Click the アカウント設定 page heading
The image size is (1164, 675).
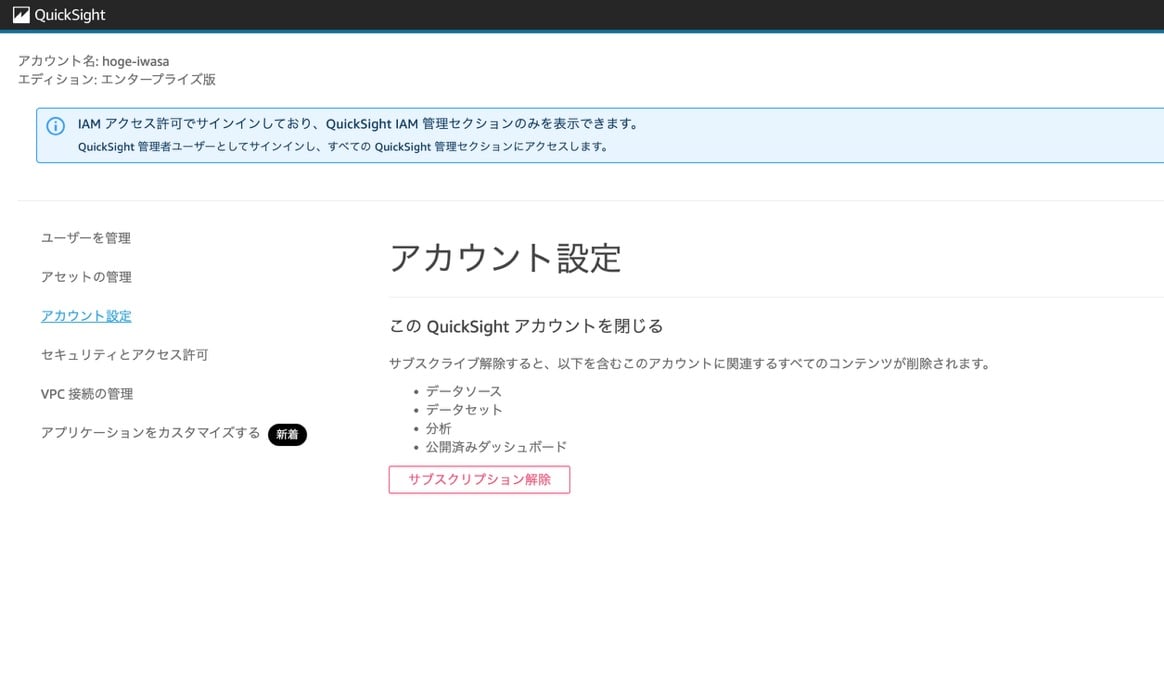(506, 258)
